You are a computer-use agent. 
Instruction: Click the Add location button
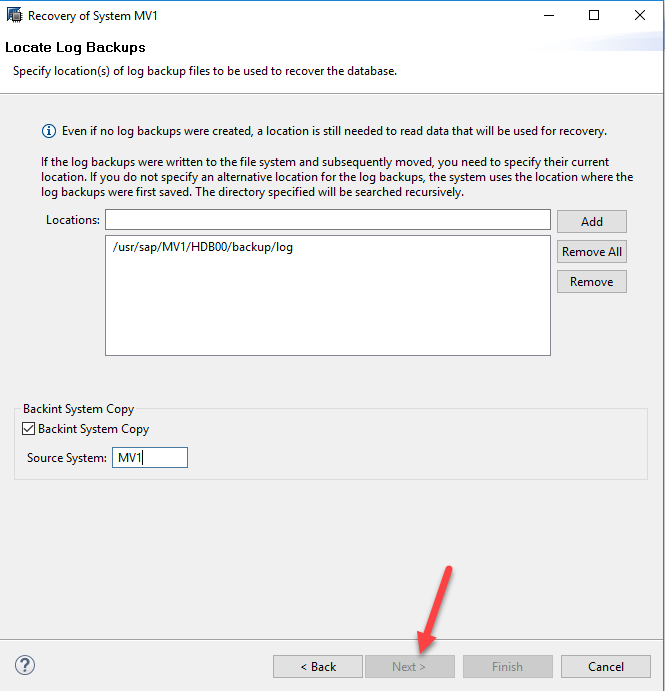click(x=591, y=221)
